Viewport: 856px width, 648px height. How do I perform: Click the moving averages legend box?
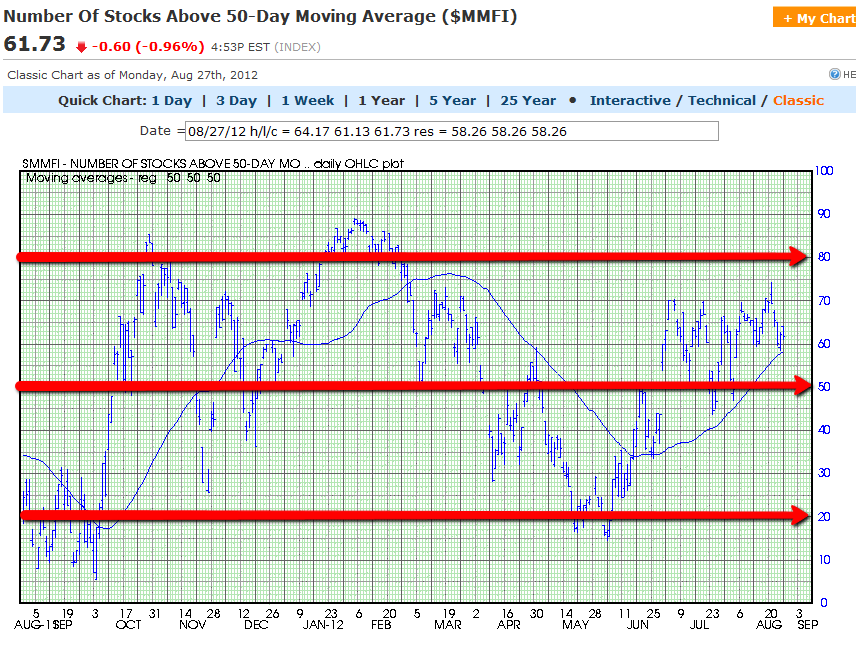point(122,177)
